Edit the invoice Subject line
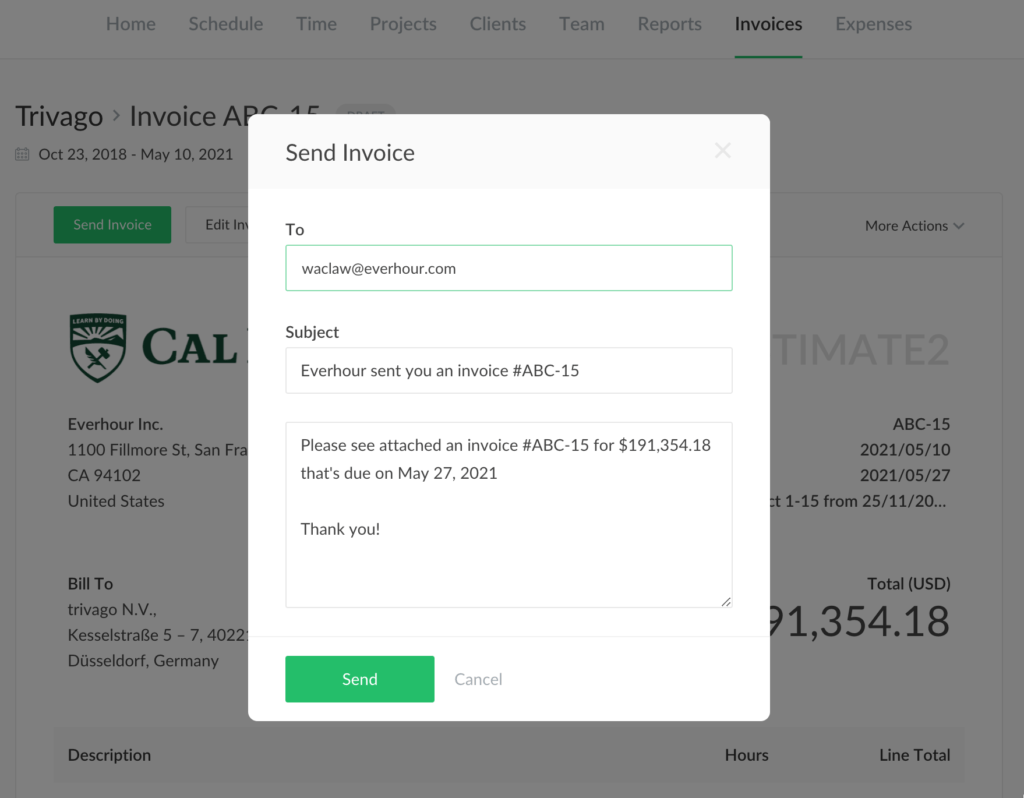Viewport: 1024px width, 798px height. (x=508, y=370)
